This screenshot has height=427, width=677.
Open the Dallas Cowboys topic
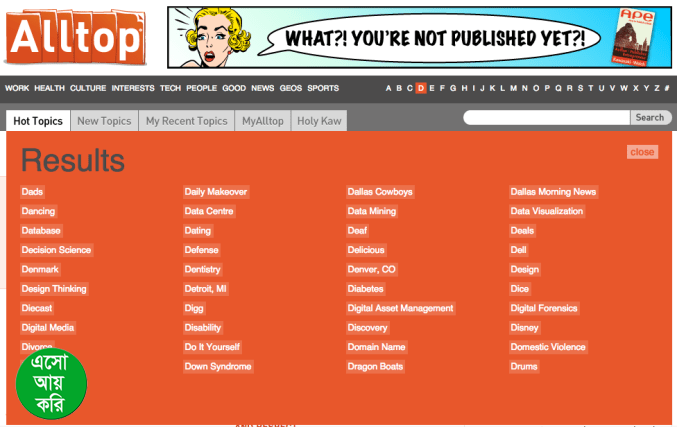[x=380, y=192]
